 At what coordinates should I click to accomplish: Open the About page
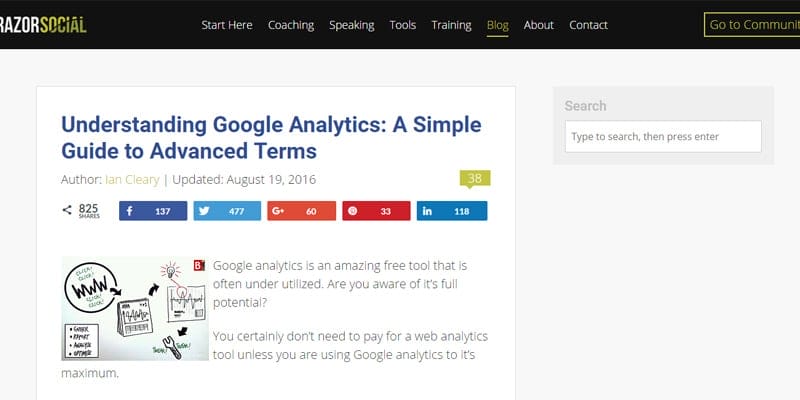(538, 25)
